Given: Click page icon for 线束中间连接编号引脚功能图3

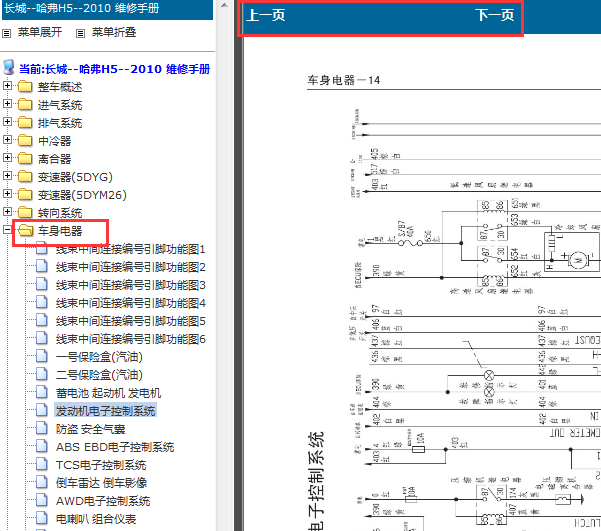Looking at the screenshot, I should point(42,284).
